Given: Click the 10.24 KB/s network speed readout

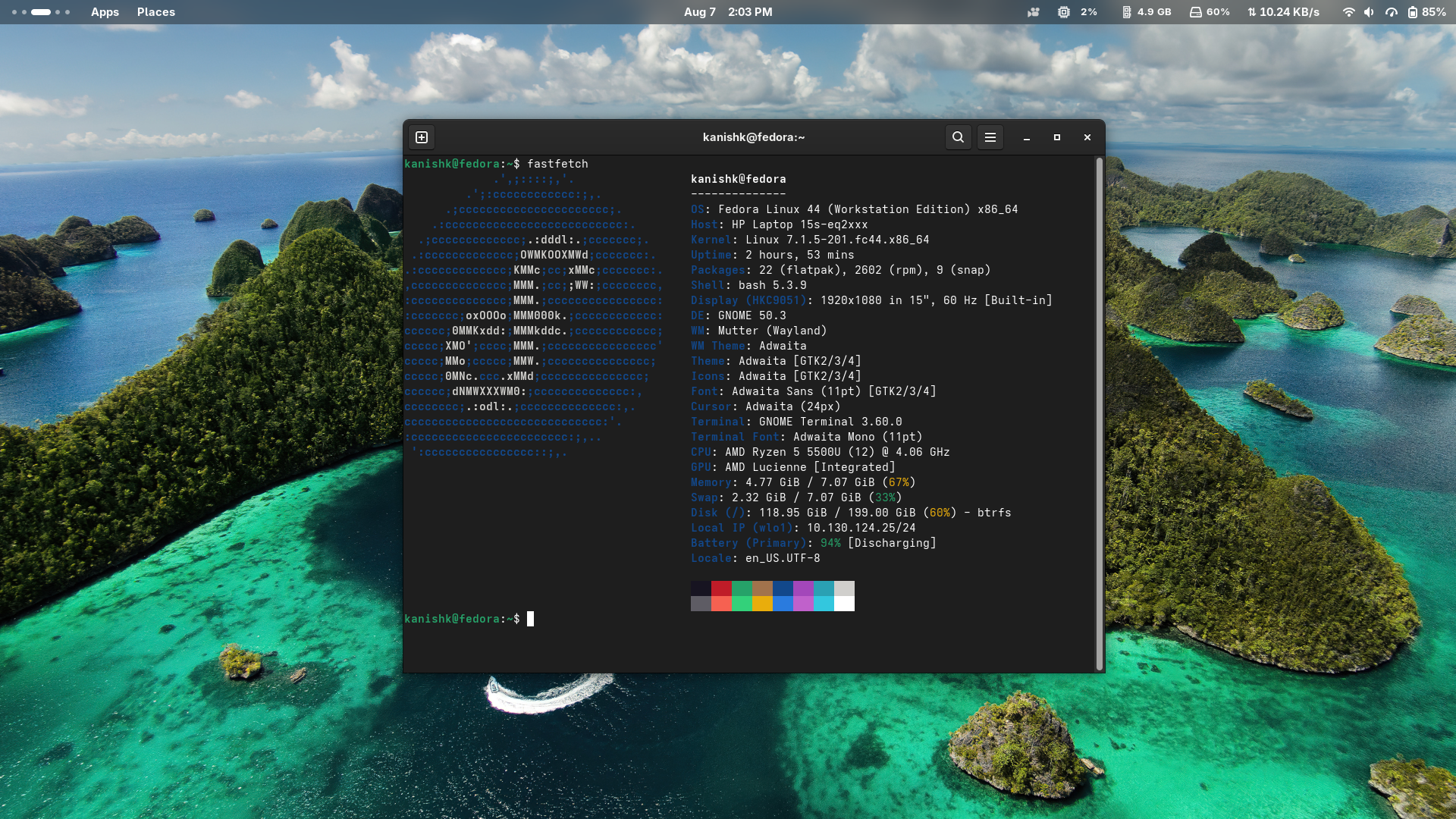Looking at the screenshot, I should click(1289, 12).
